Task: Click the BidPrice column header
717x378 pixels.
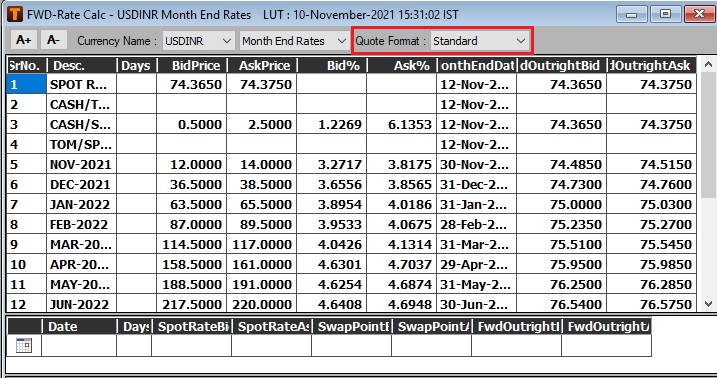Action: tap(192, 65)
